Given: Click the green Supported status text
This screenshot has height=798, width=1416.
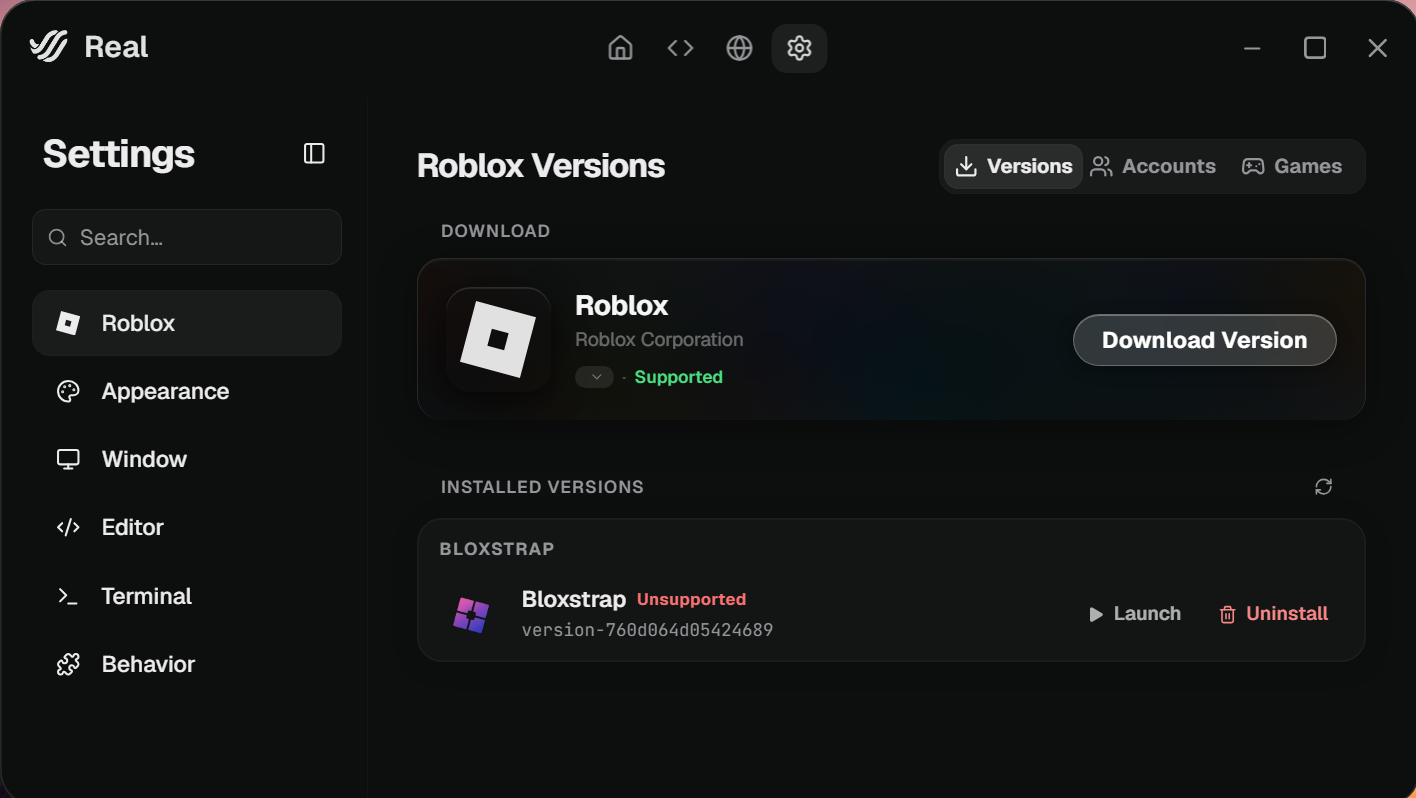Looking at the screenshot, I should (x=678, y=377).
